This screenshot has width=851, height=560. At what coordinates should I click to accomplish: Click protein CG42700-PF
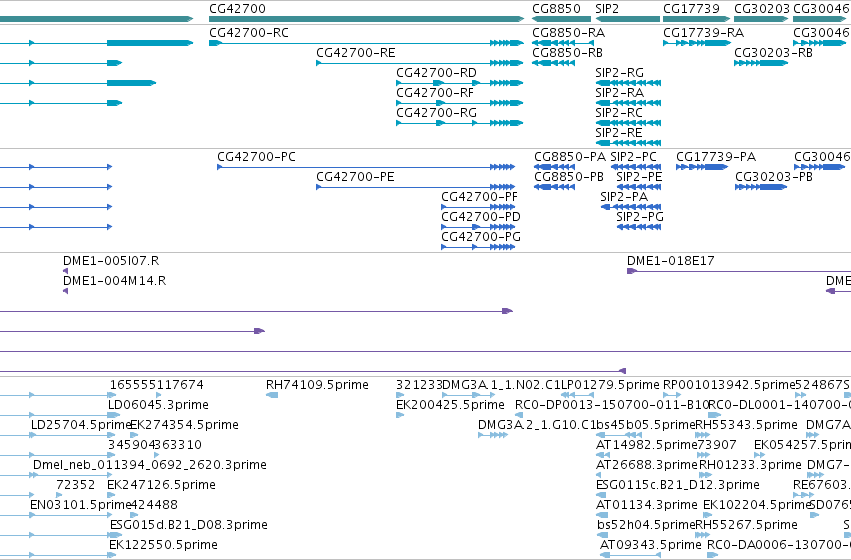click(x=478, y=207)
